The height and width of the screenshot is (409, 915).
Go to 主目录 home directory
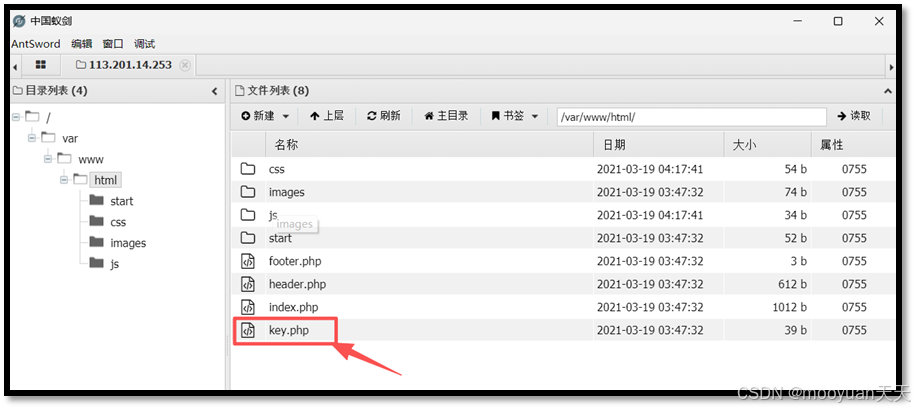[446, 116]
